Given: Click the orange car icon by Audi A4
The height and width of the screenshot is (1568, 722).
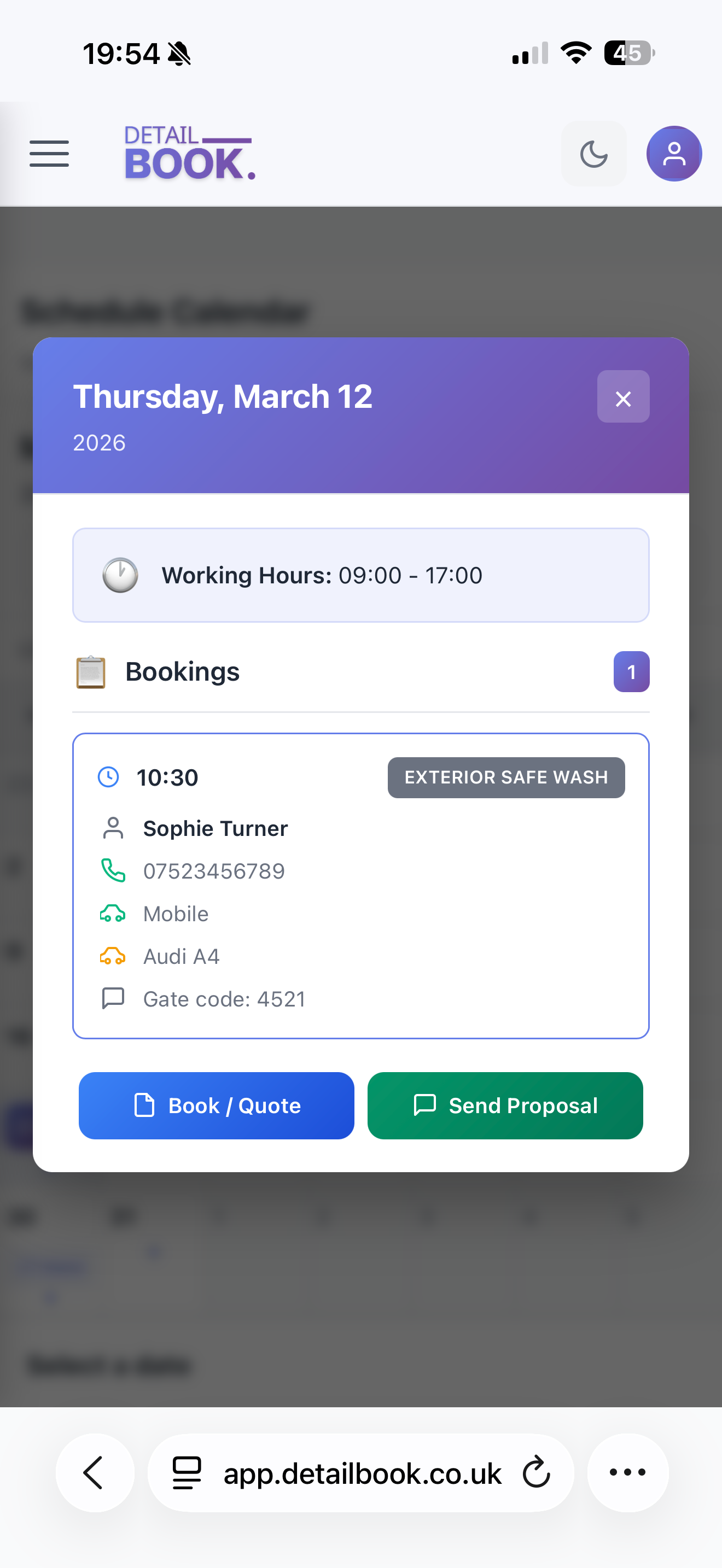Looking at the screenshot, I should pos(113,956).
